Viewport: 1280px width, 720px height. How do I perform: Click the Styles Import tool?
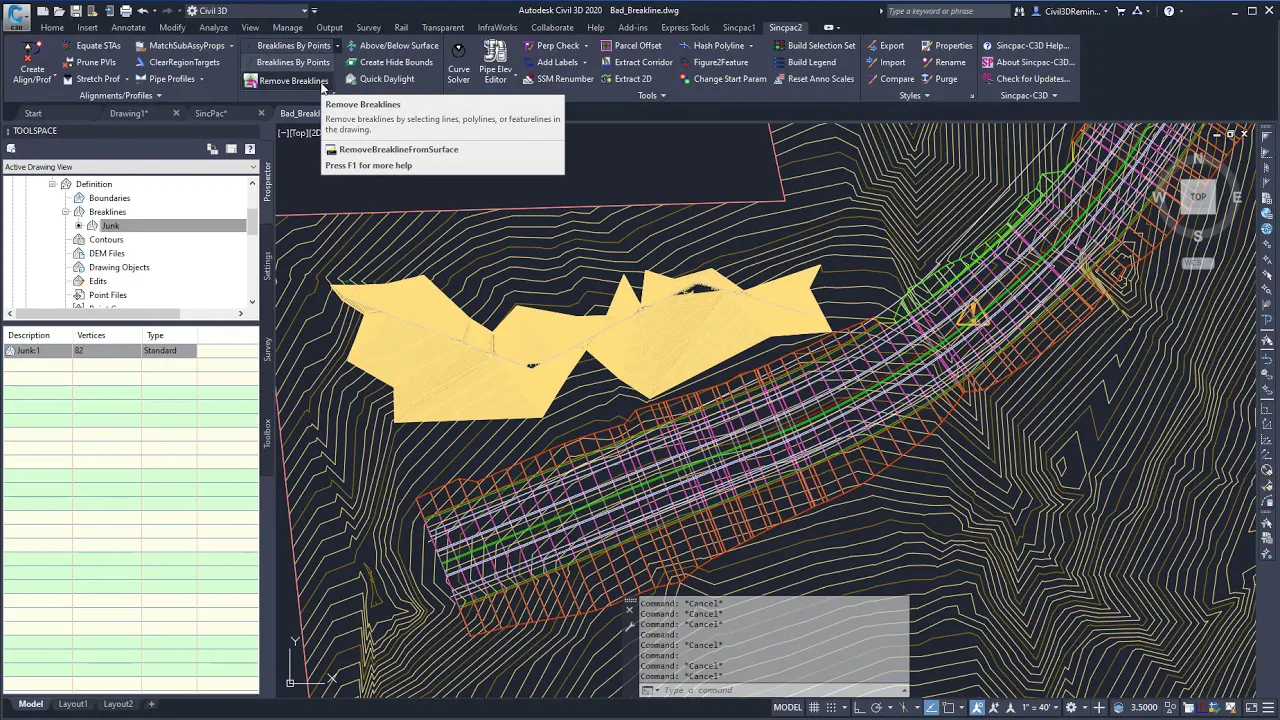tap(884, 62)
